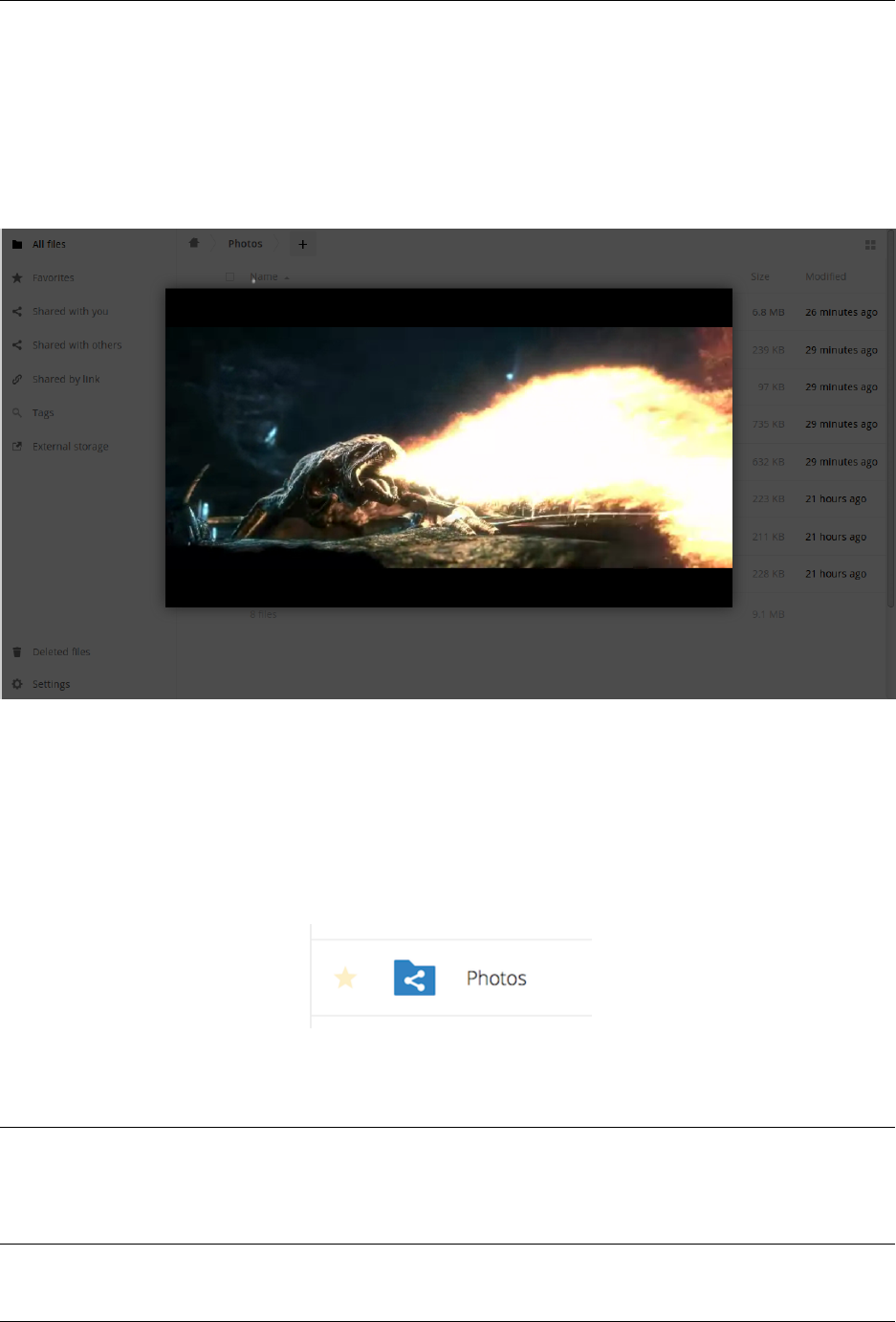Image resolution: width=896 pixels, height=1322 pixels.
Task: Click the External storage icon
Action: tap(17, 446)
